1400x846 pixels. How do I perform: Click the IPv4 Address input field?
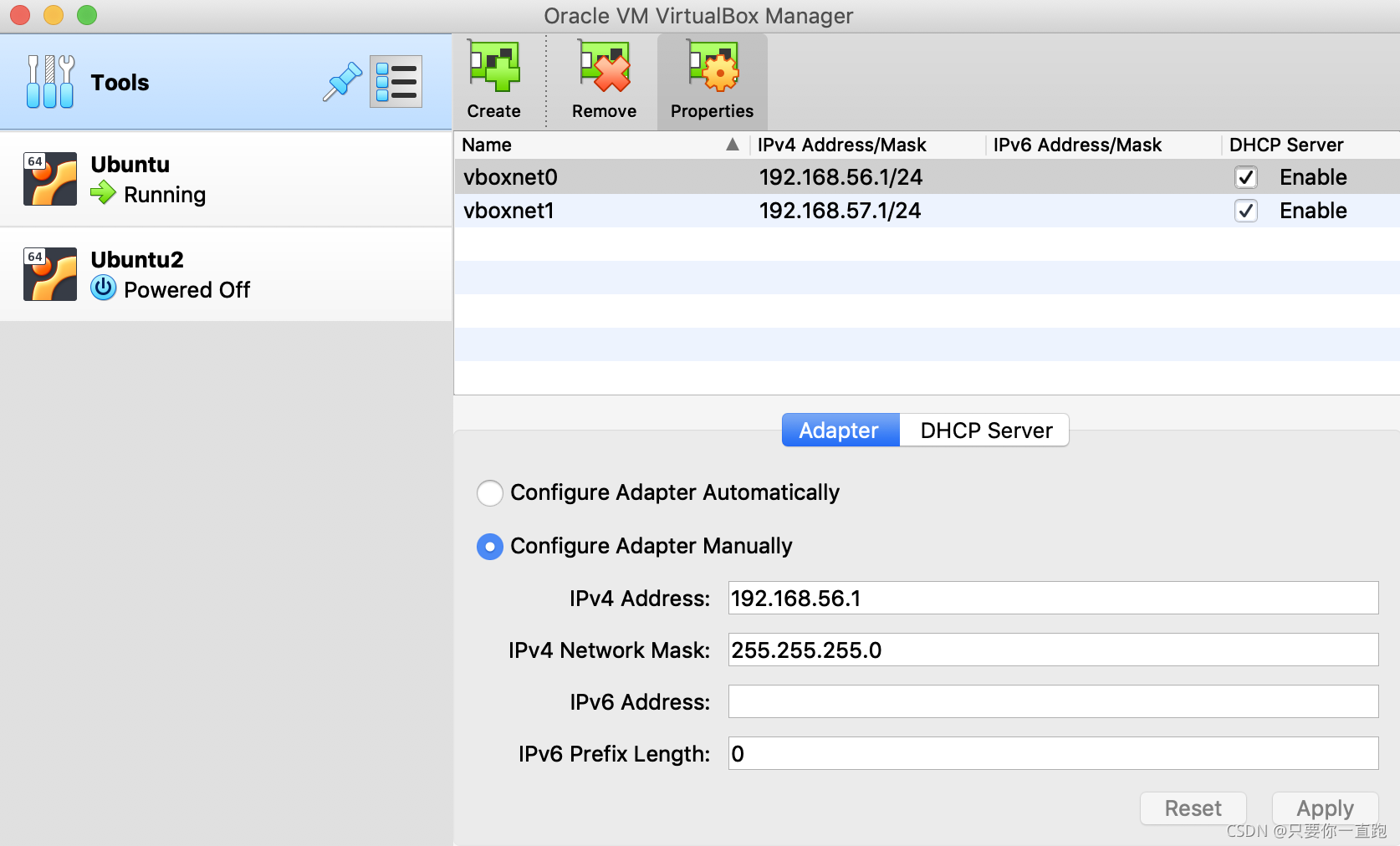(1053, 598)
